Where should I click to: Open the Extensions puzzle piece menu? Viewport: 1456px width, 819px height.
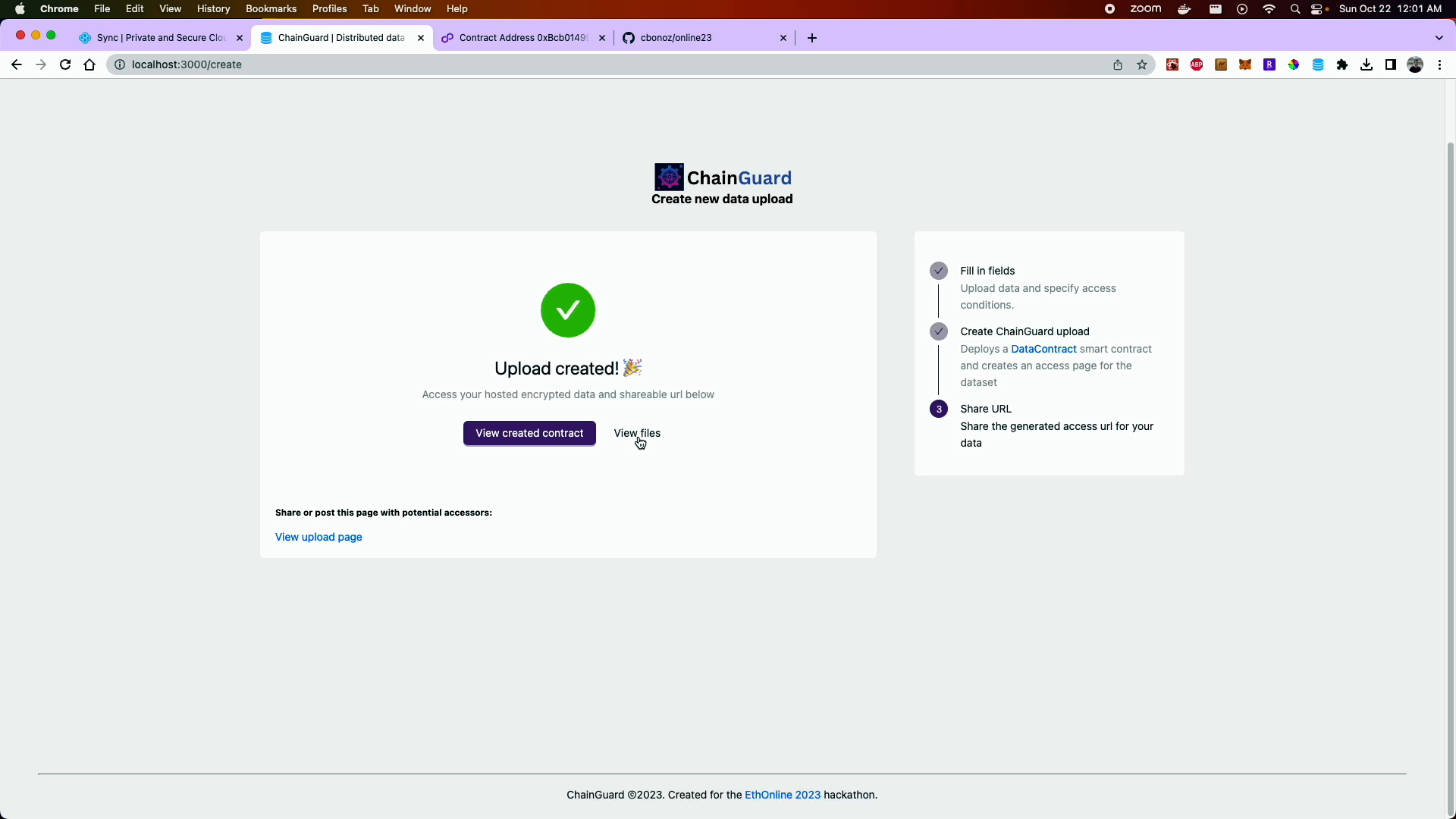pos(1342,64)
